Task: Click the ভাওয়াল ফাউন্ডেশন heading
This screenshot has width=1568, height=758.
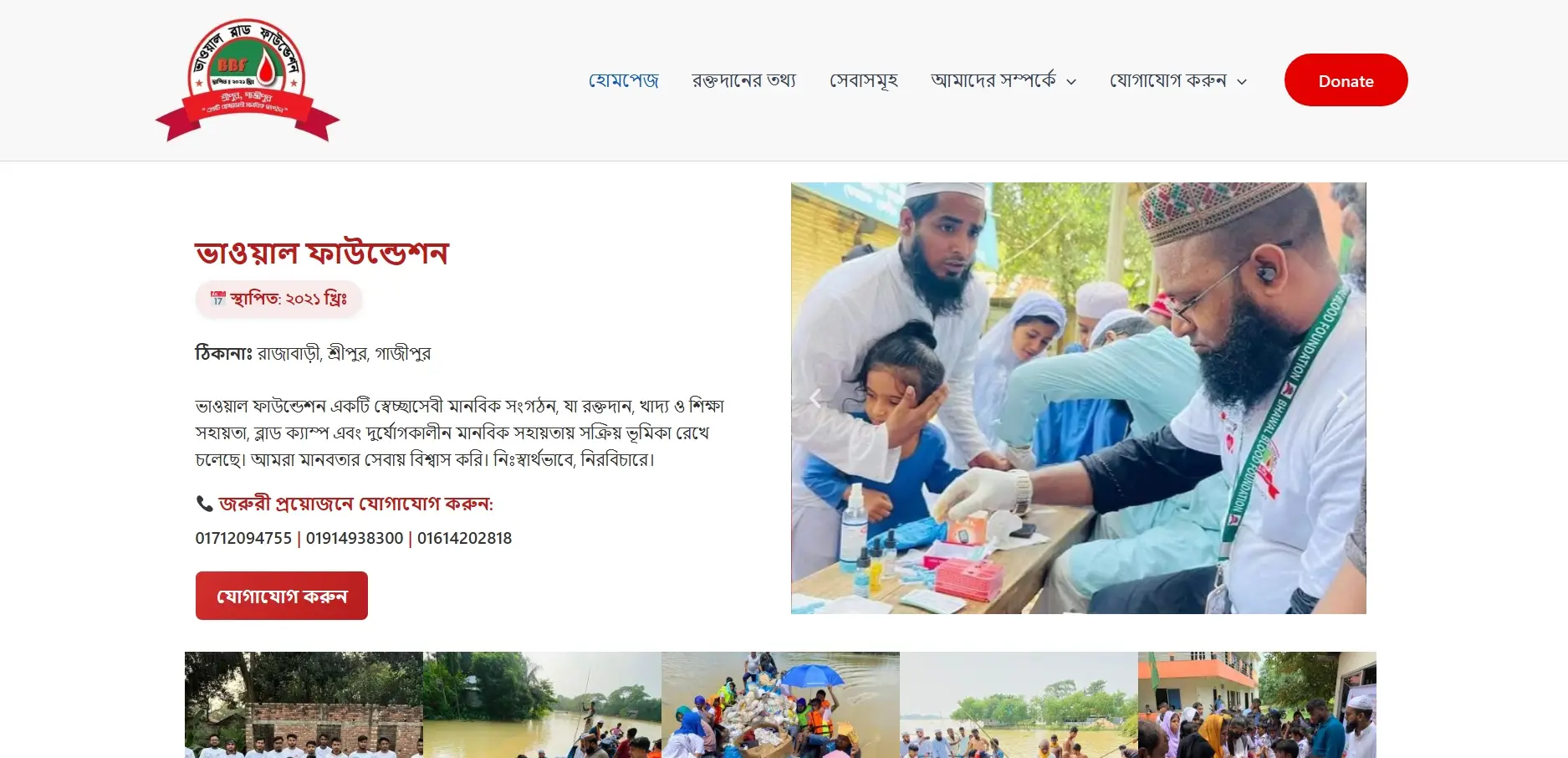Action: [x=322, y=252]
